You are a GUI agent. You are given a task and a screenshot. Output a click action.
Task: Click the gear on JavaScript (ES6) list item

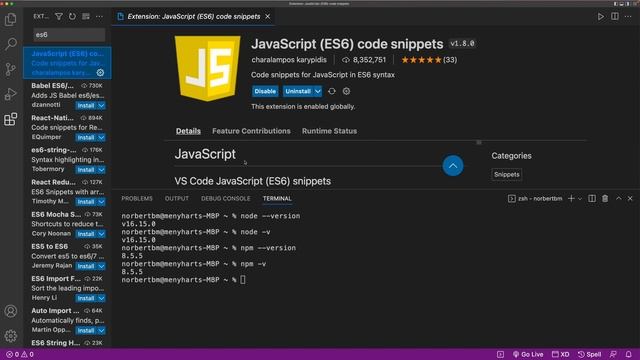tap(100, 73)
